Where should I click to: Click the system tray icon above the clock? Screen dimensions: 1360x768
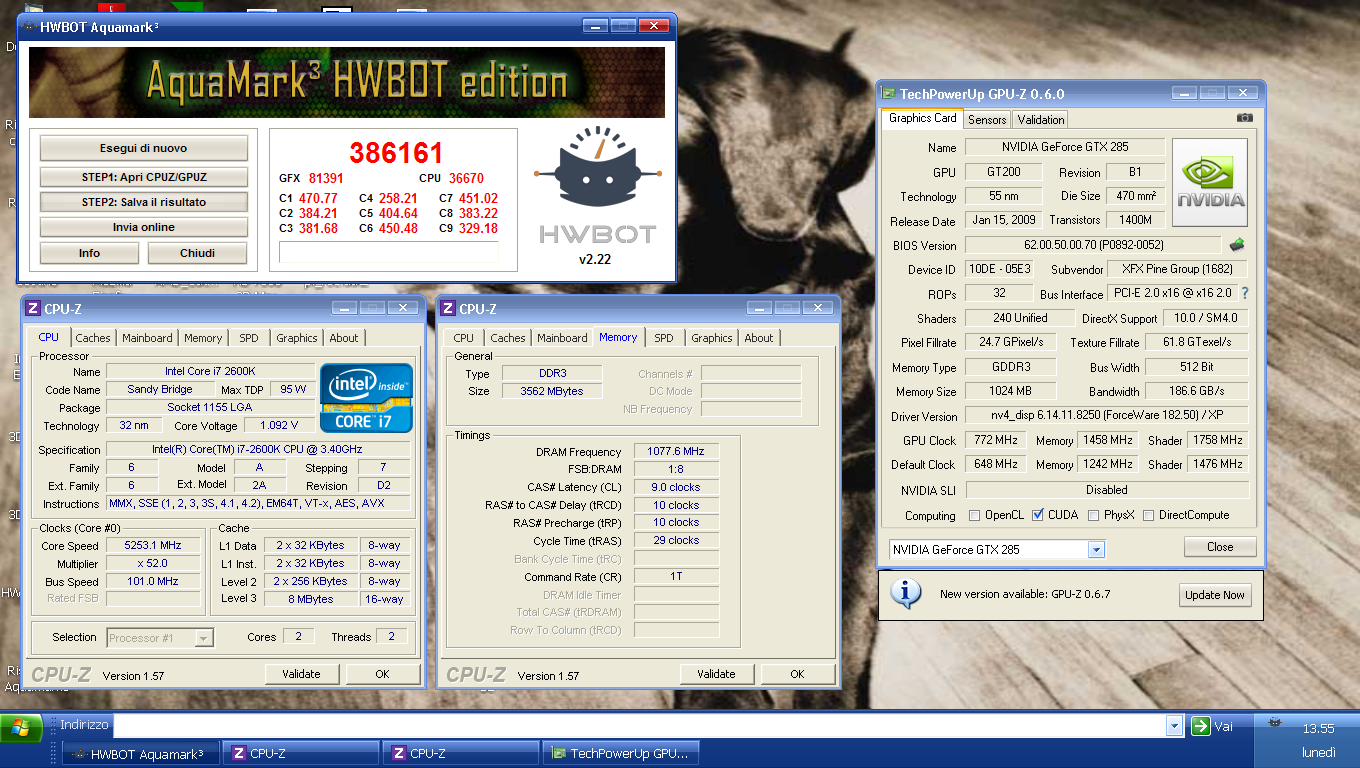[1275, 723]
